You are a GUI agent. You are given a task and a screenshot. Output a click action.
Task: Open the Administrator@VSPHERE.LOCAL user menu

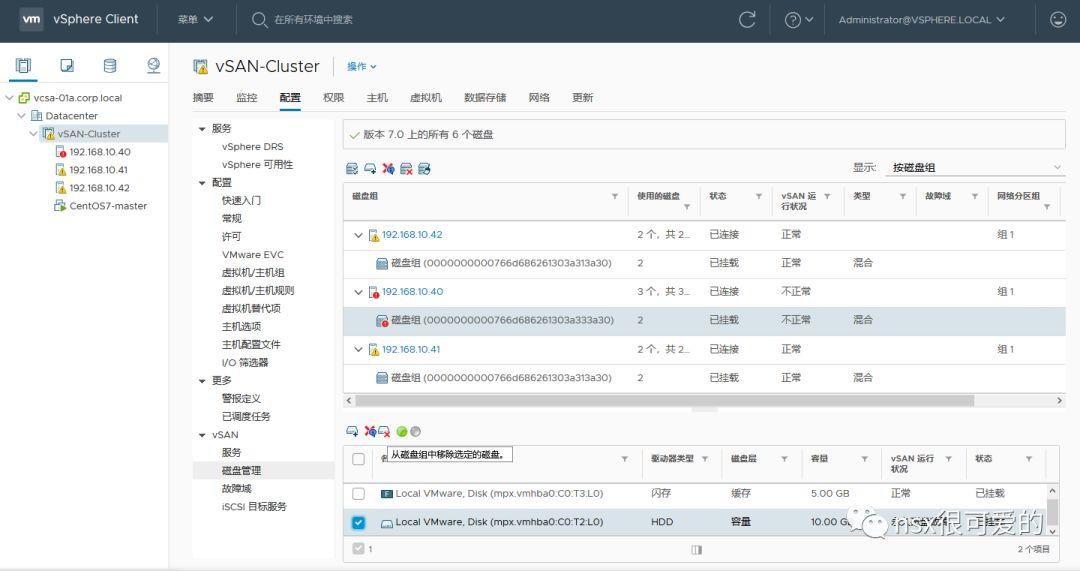click(922, 20)
